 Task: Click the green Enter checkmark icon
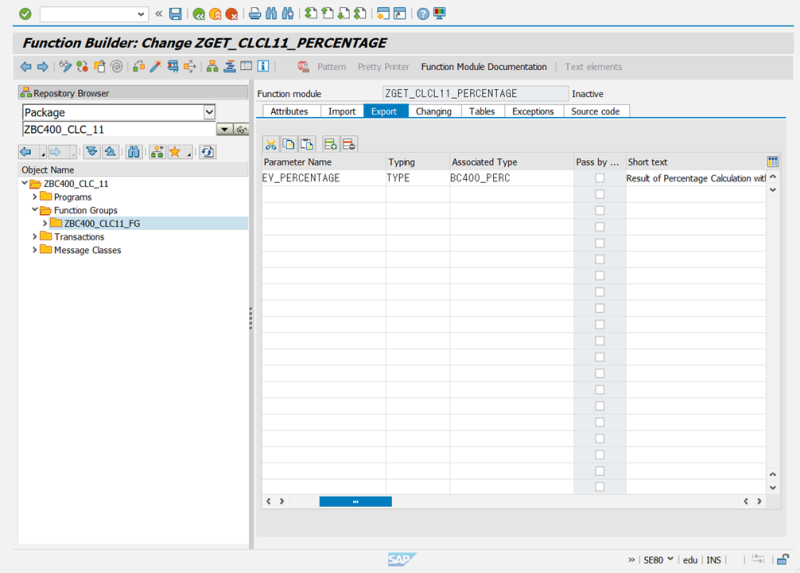[x=25, y=14]
